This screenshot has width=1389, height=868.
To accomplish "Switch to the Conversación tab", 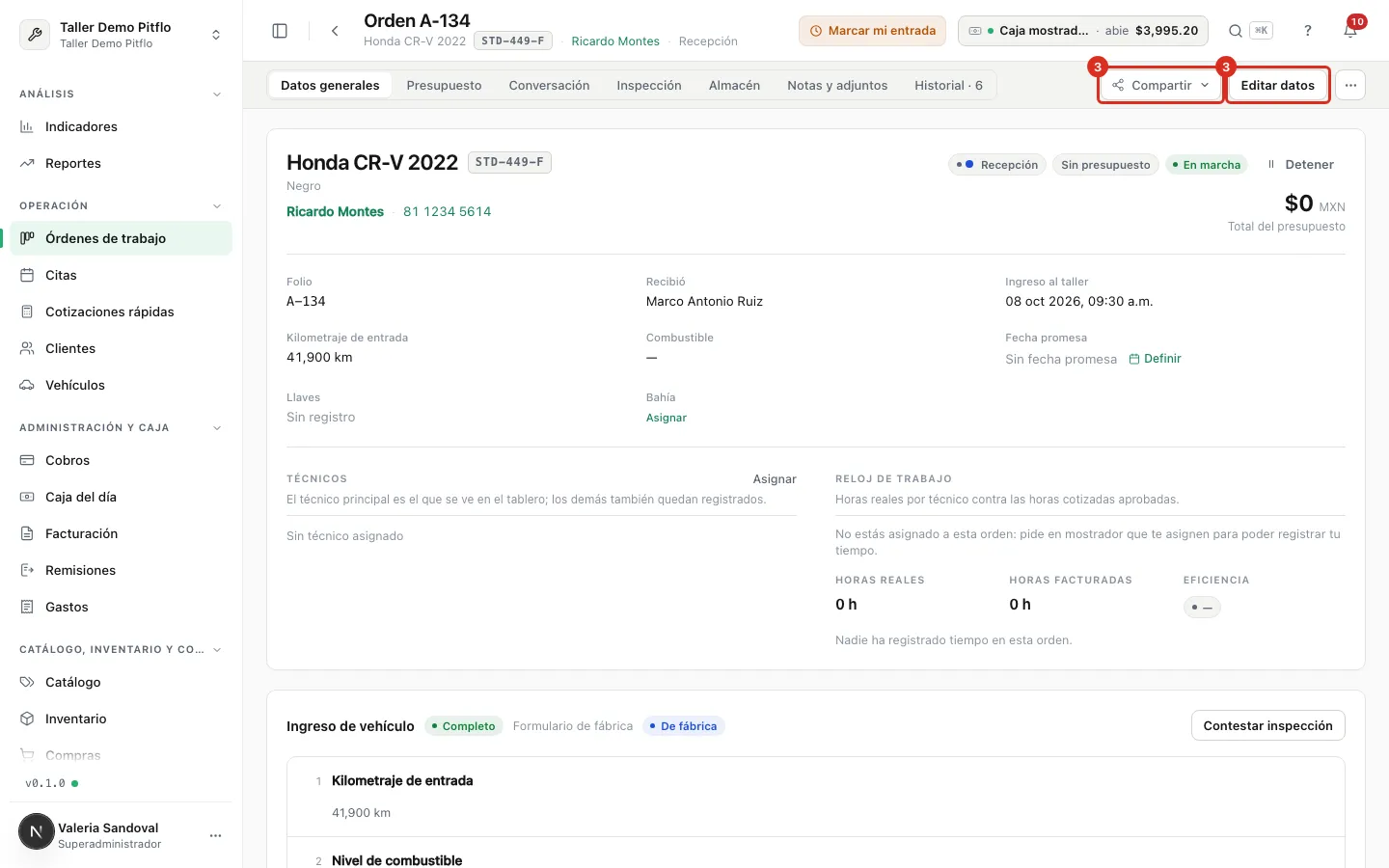I will click(x=549, y=85).
